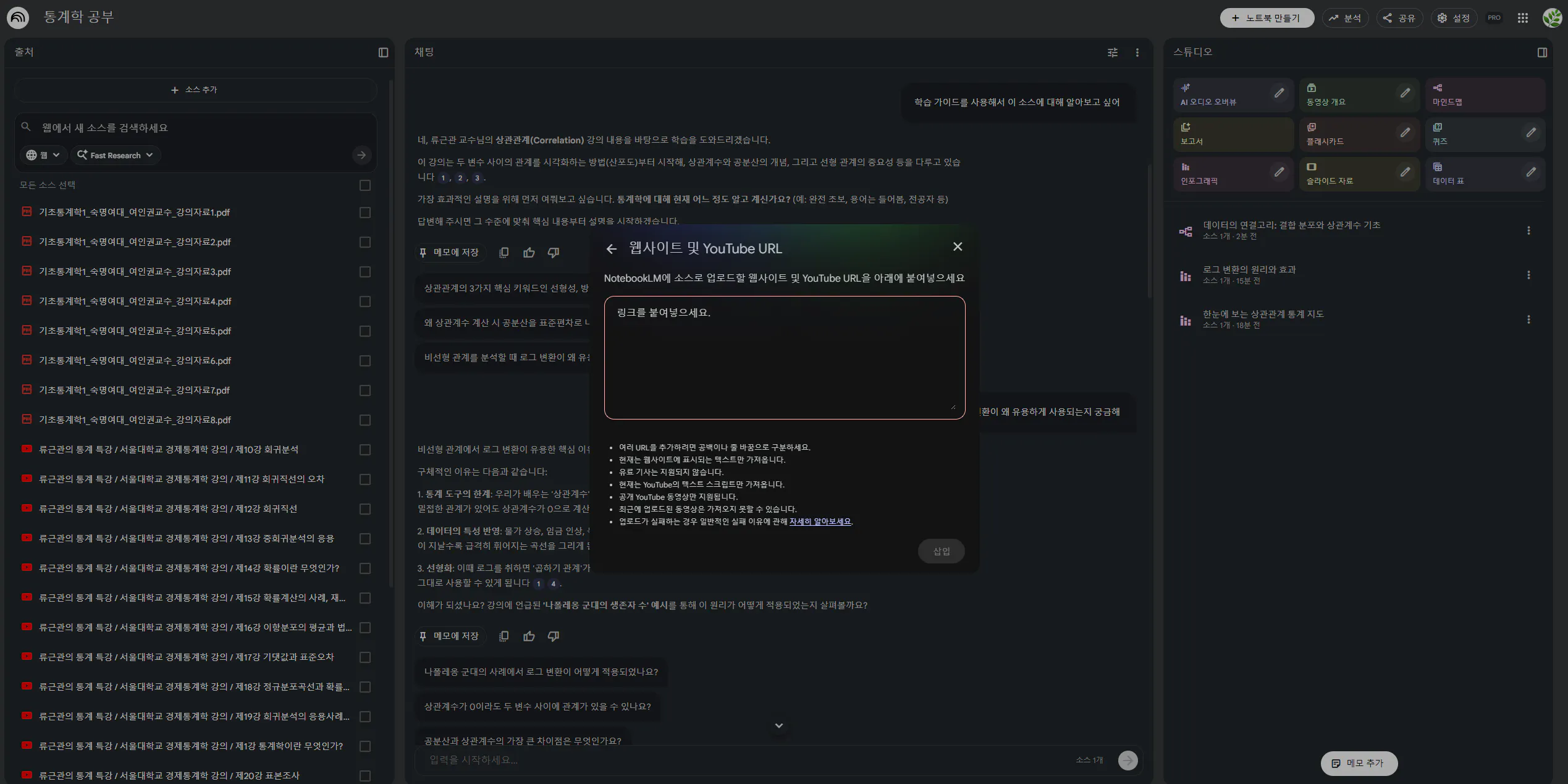Click the back arrow in URL dialog
This screenshot has height=784, width=1568.
(x=612, y=249)
